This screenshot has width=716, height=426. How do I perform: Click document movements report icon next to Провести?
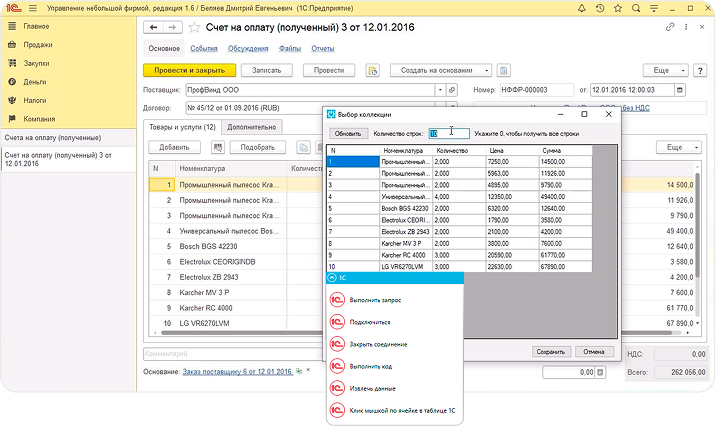click(373, 70)
